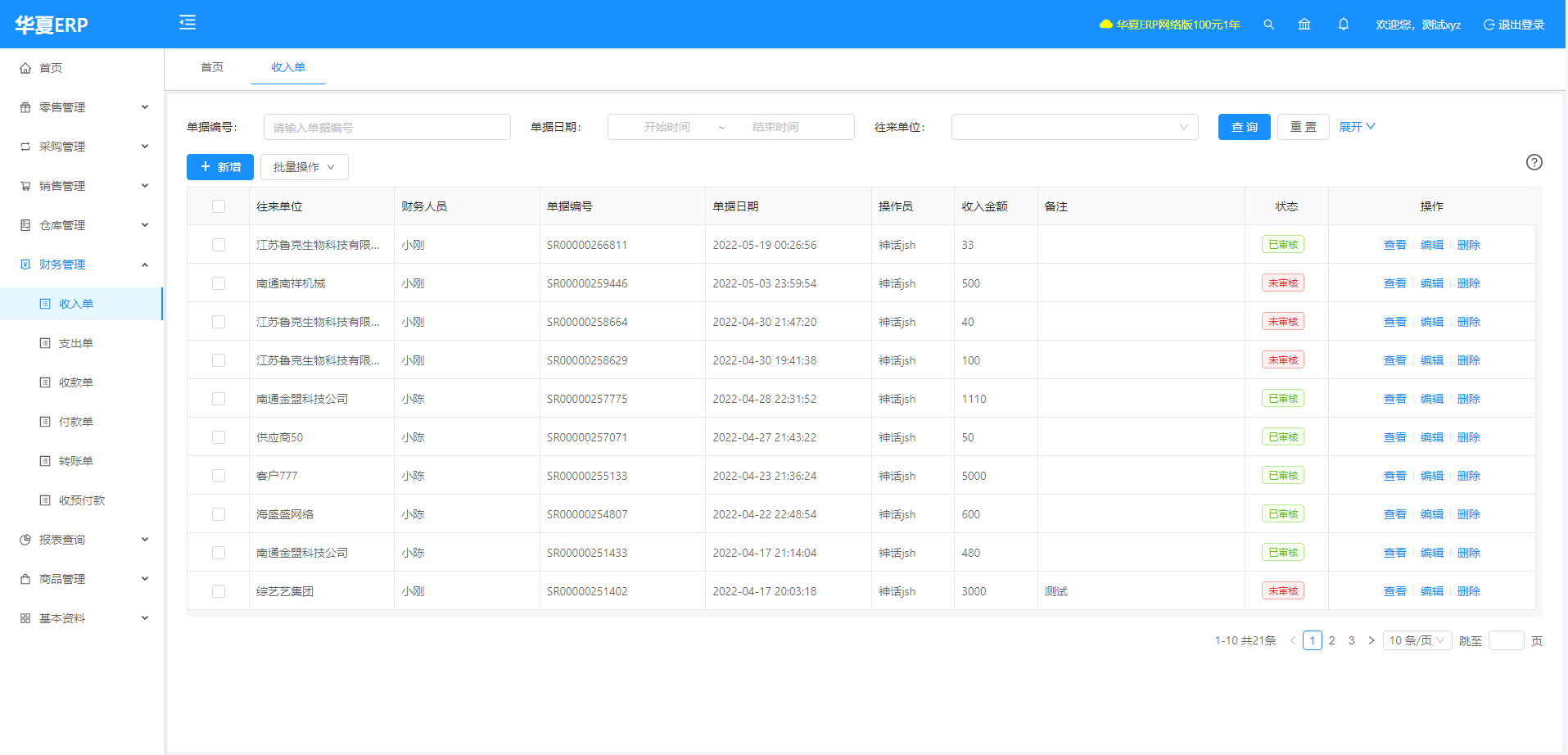Click the 财务管理 finance icon
This screenshot has width=1568, height=755.
pyautogui.click(x=25, y=264)
